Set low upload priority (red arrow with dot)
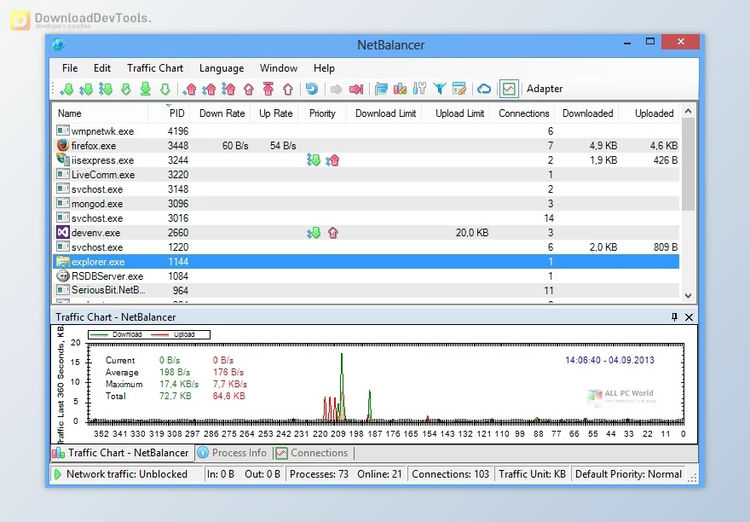750x522 pixels. tap(189, 89)
